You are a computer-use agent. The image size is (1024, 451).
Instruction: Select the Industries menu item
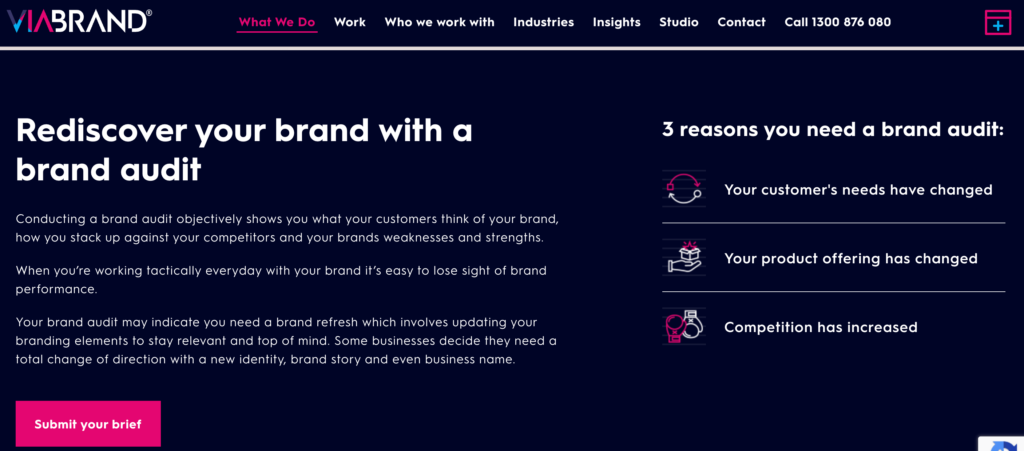[x=543, y=22]
